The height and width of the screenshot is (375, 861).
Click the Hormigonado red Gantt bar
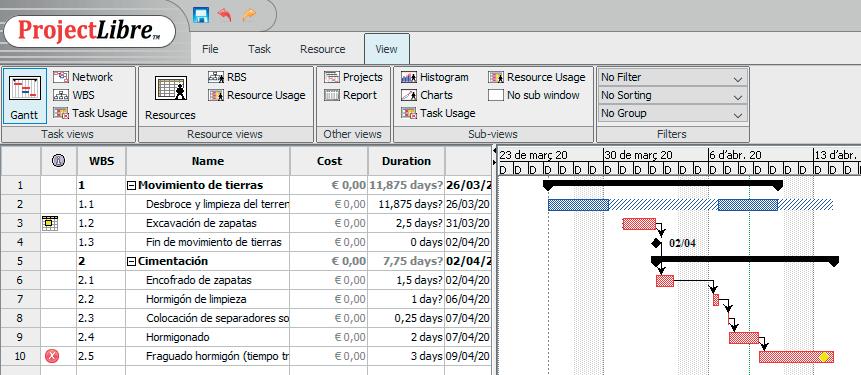coord(743,338)
